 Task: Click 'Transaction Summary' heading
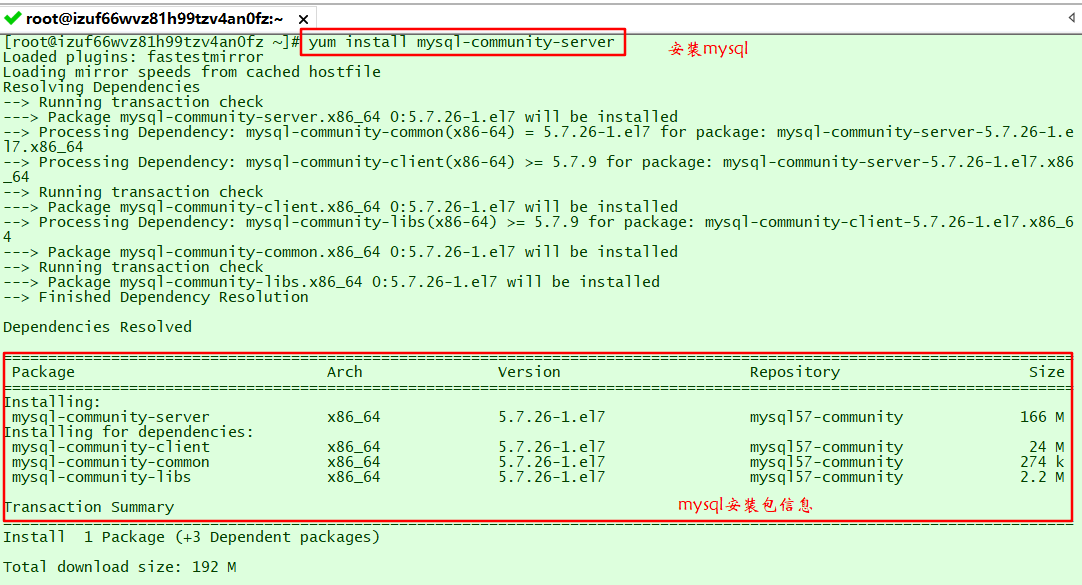pyautogui.click(x=88, y=507)
